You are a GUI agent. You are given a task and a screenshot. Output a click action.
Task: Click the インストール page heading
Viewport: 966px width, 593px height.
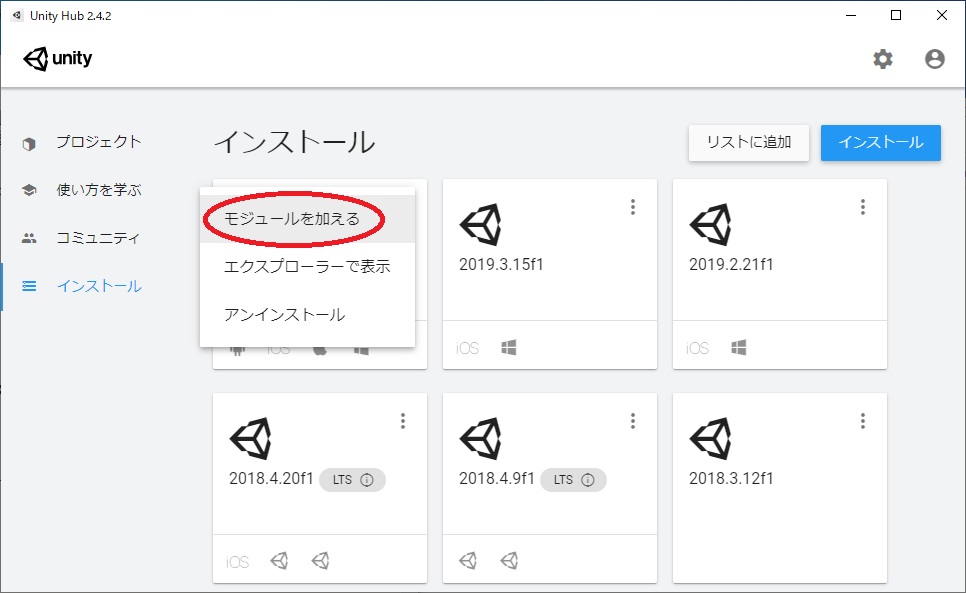(294, 142)
